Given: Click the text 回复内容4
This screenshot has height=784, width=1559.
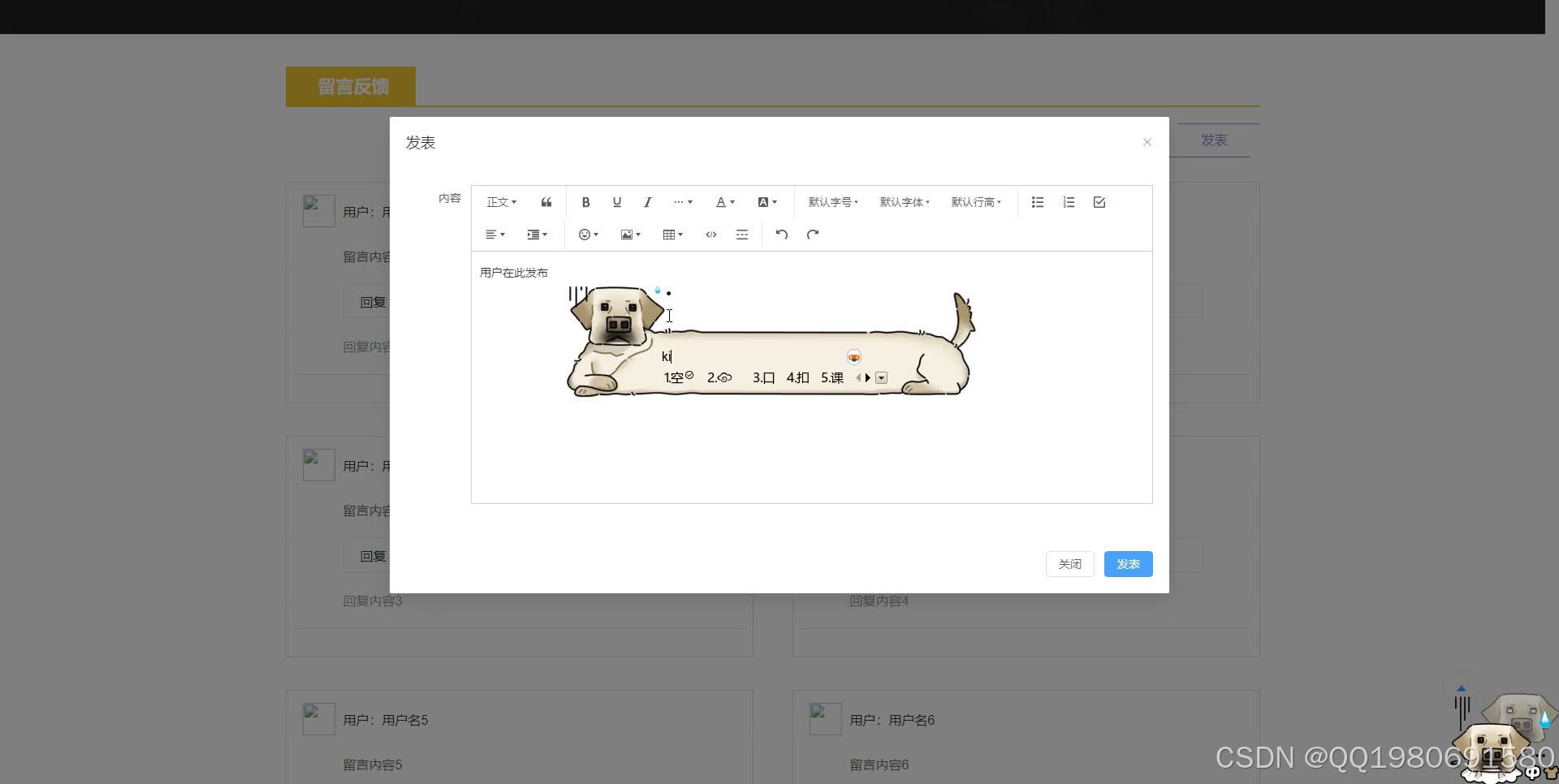Looking at the screenshot, I should [x=879, y=601].
